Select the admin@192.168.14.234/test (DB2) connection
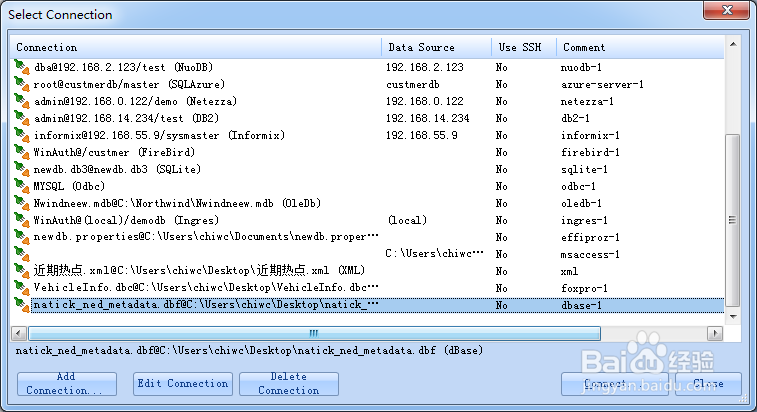Viewport: 757px width, 412px height. [126, 118]
